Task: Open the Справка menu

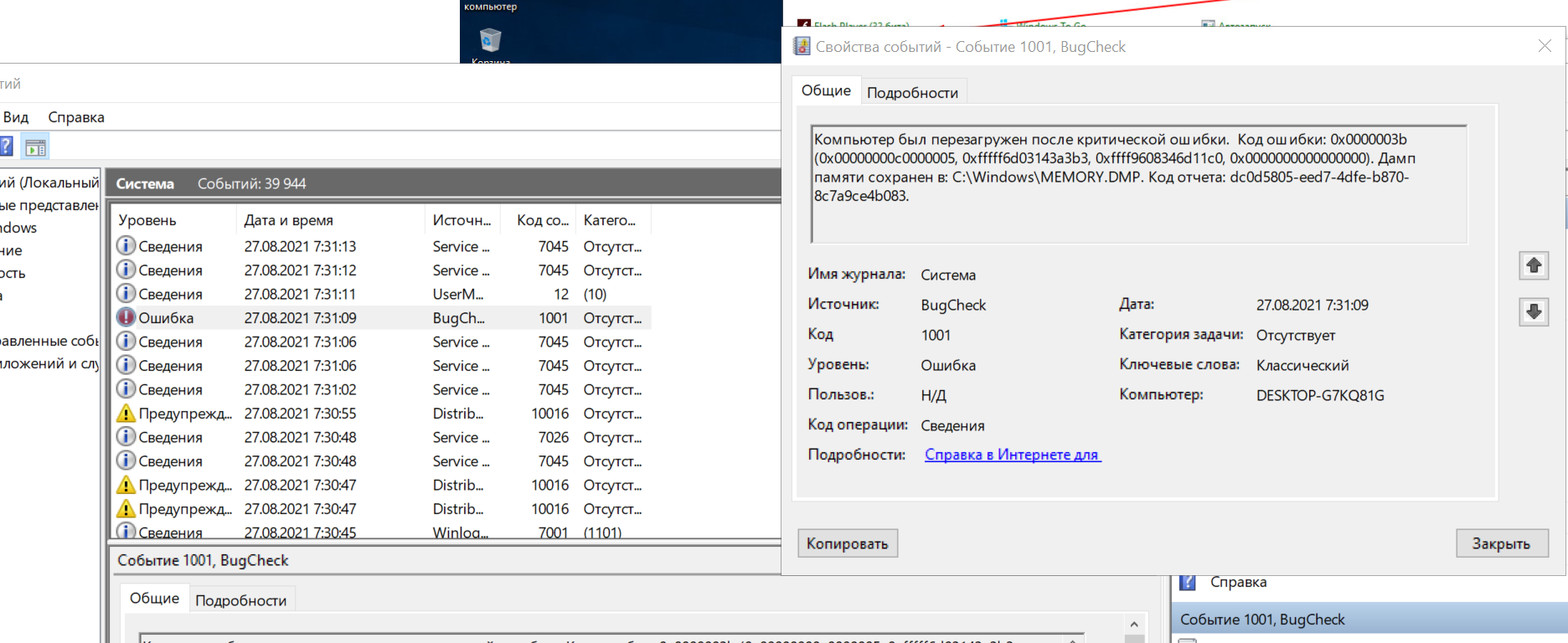Action: coord(76,117)
